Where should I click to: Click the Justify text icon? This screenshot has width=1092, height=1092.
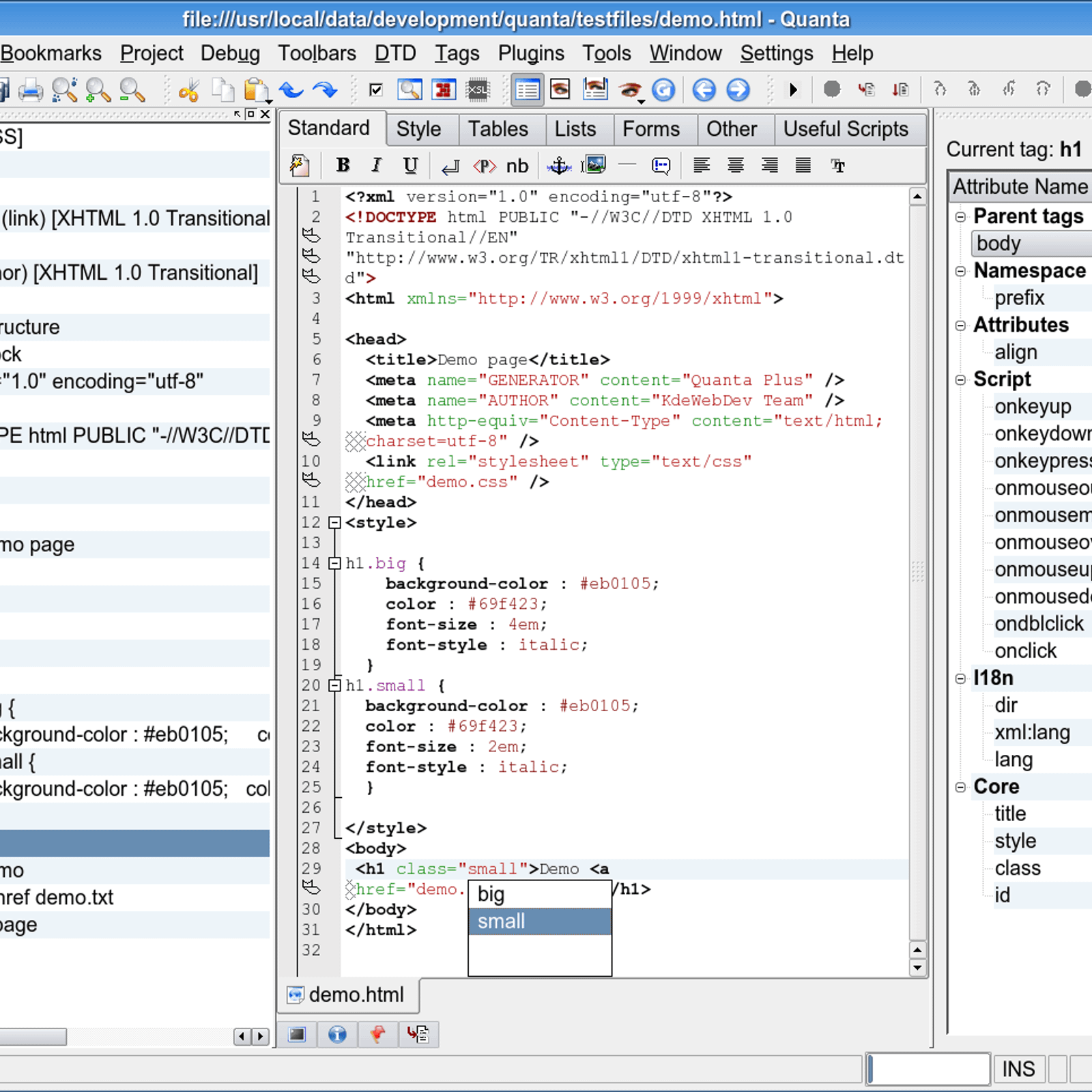pyautogui.click(x=803, y=165)
